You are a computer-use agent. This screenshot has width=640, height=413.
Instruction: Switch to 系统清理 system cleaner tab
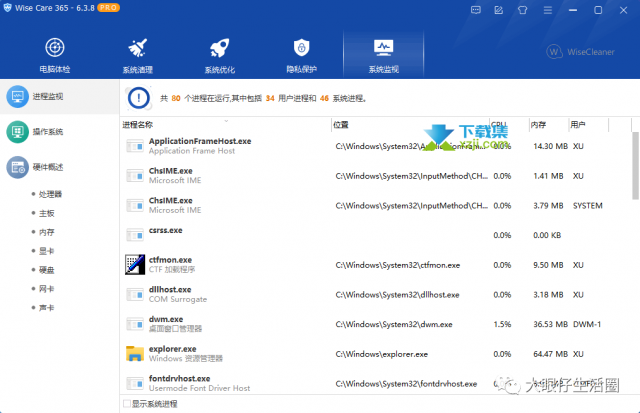(x=138, y=56)
